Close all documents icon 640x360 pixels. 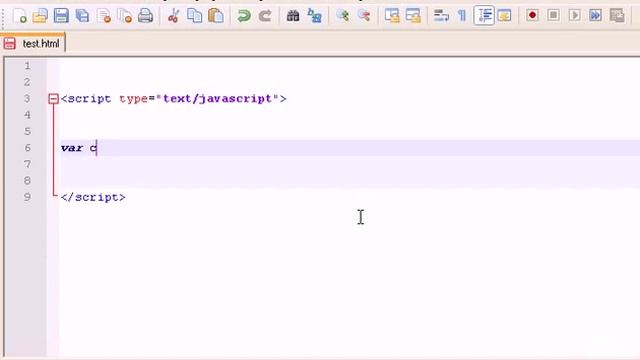(x=124, y=16)
